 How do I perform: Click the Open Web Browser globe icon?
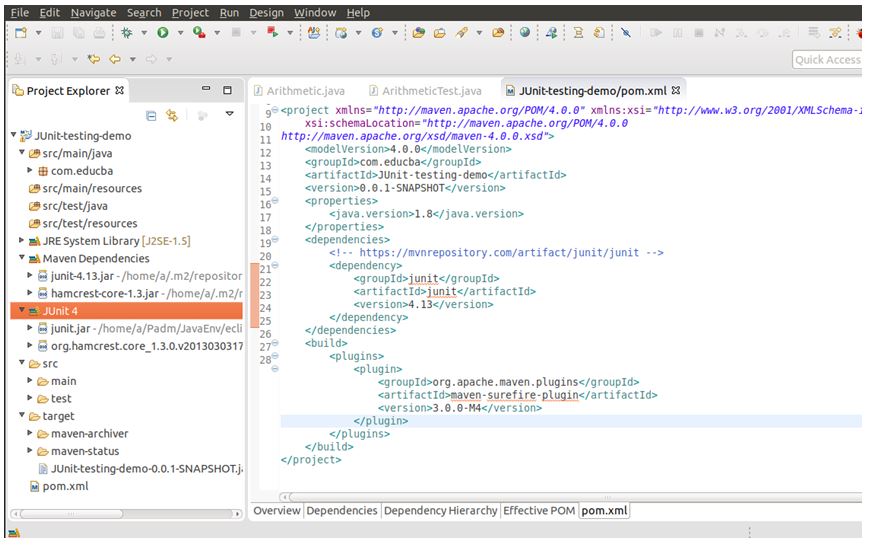point(525,33)
